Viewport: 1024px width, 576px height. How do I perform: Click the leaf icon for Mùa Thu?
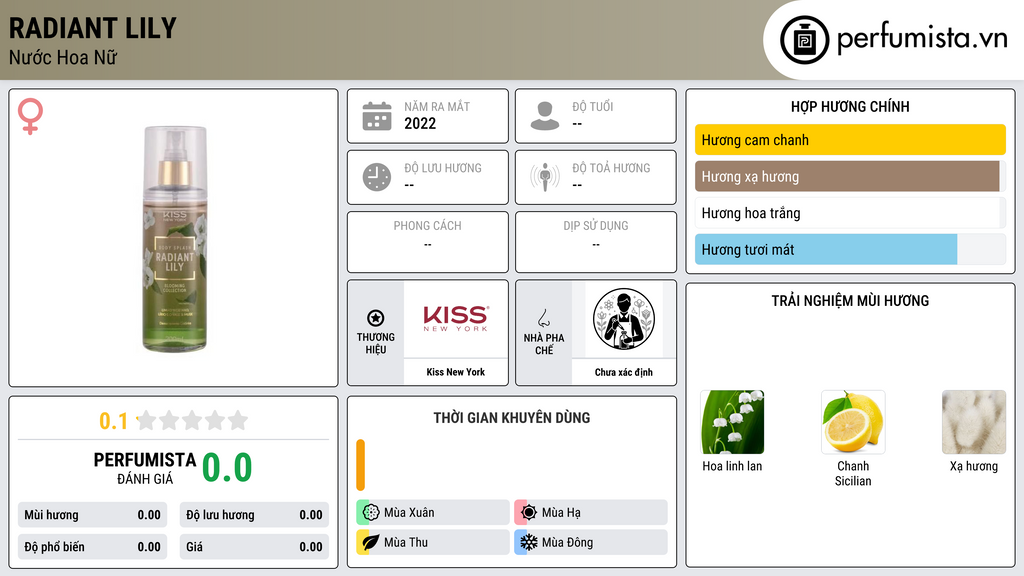pos(370,542)
